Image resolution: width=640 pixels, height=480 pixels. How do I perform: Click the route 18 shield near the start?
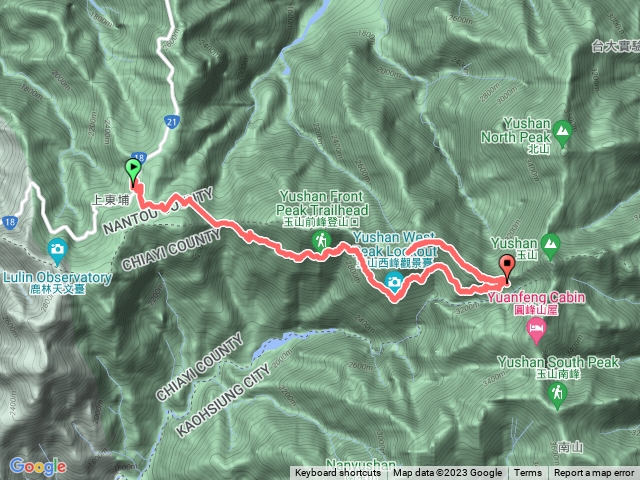click(139, 157)
